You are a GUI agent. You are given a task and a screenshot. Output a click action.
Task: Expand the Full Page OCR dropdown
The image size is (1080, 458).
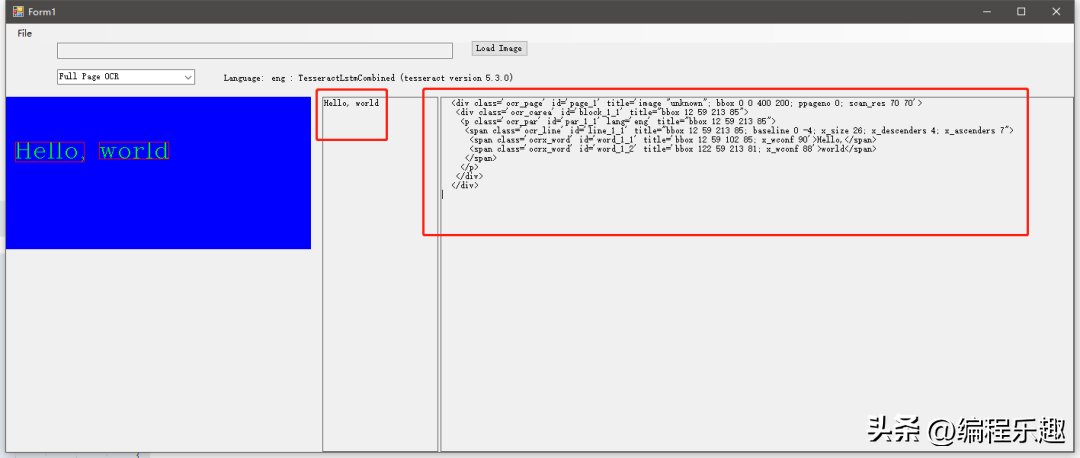pyautogui.click(x=187, y=77)
